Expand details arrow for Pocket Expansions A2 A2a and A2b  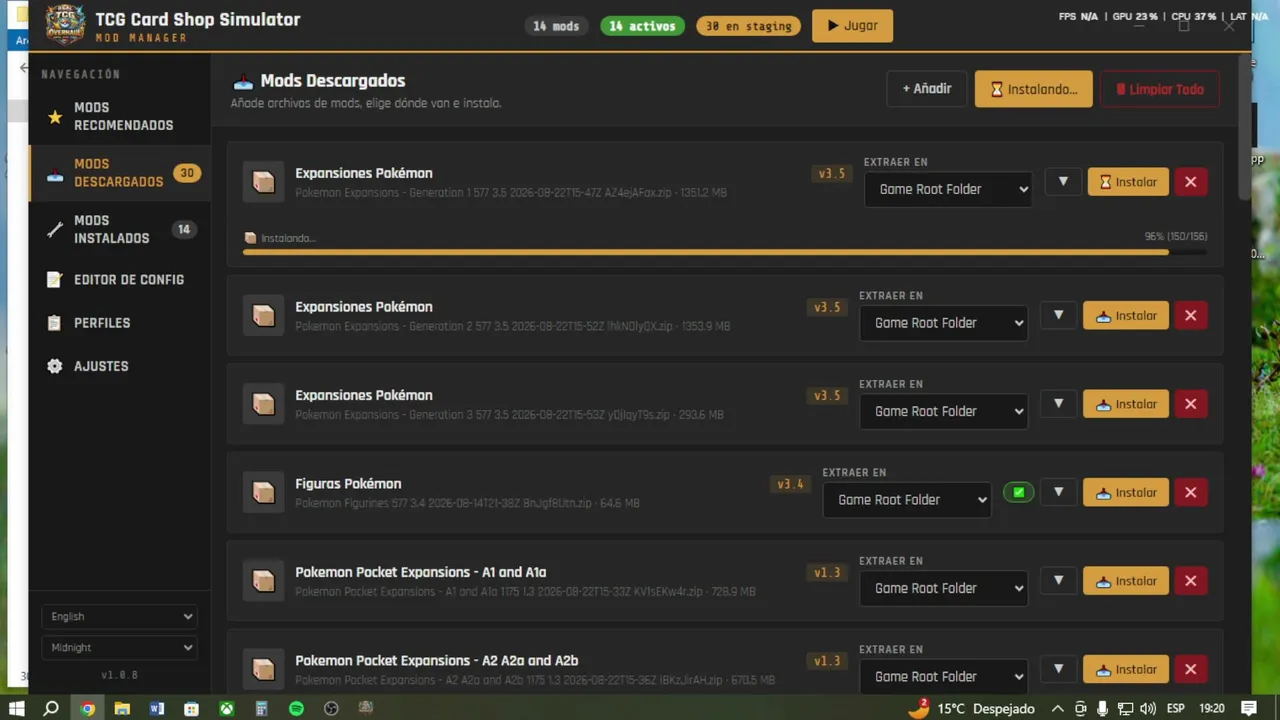coord(1058,670)
